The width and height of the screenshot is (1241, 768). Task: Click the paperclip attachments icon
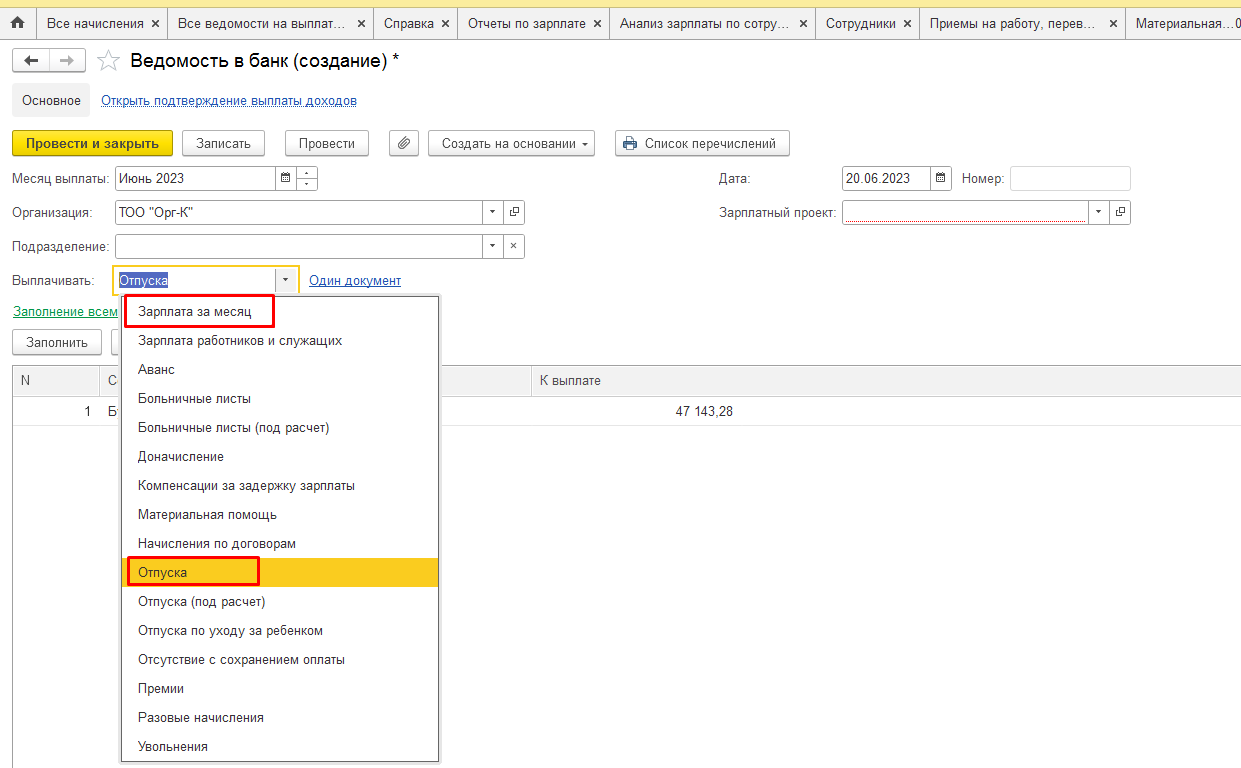[x=403, y=143]
